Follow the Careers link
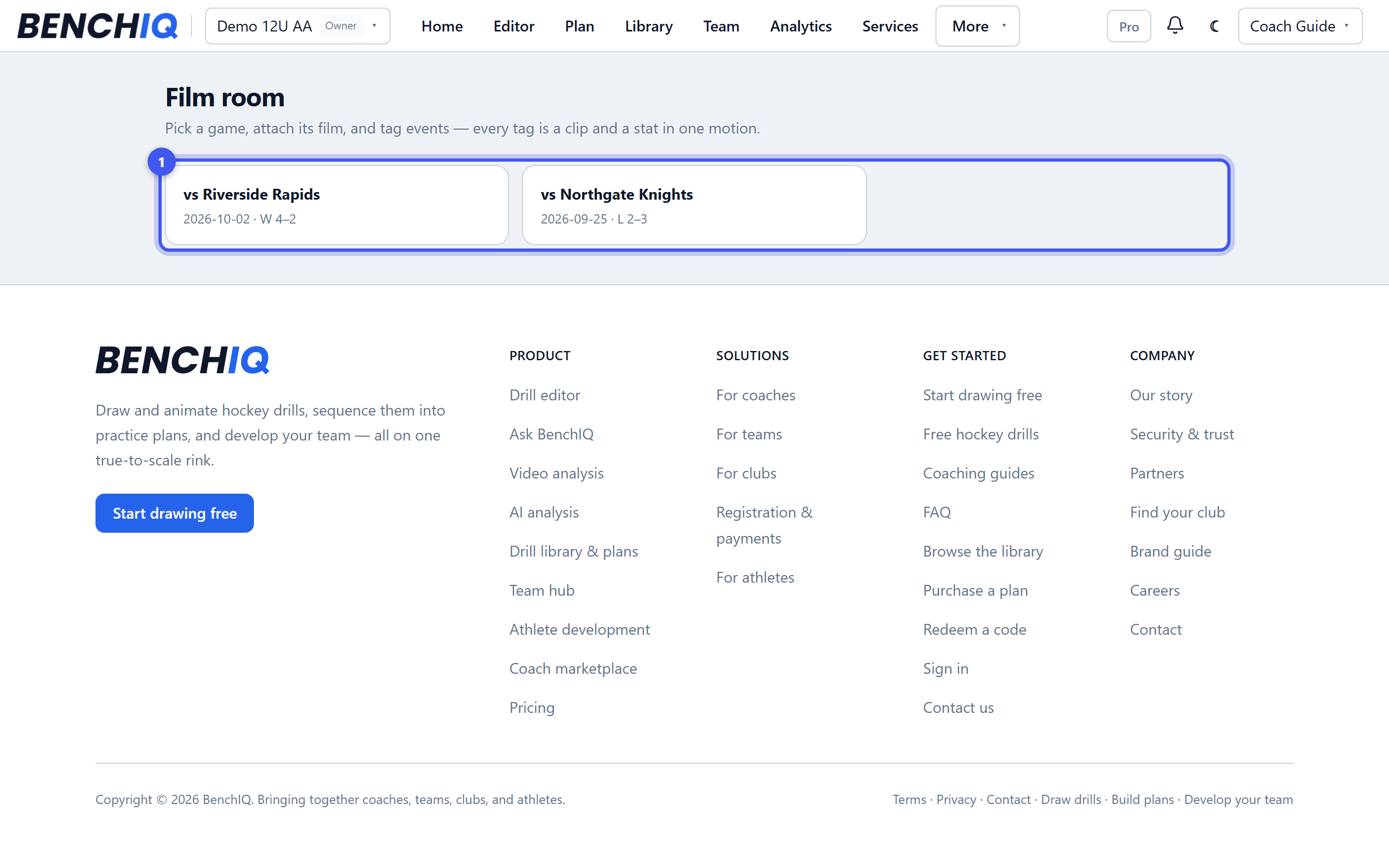This screenshot has width=1389, height=868. pyautogui.click(x=1154, y=590)
